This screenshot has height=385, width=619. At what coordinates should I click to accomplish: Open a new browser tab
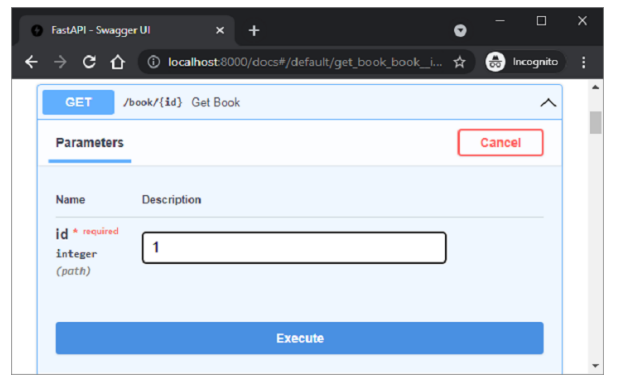[x=254, y=30]
